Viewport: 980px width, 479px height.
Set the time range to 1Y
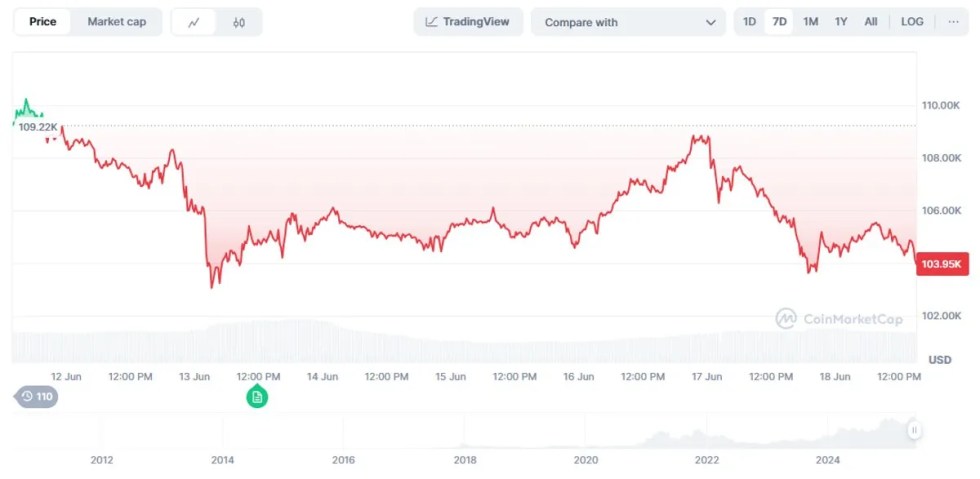point(841,22)
